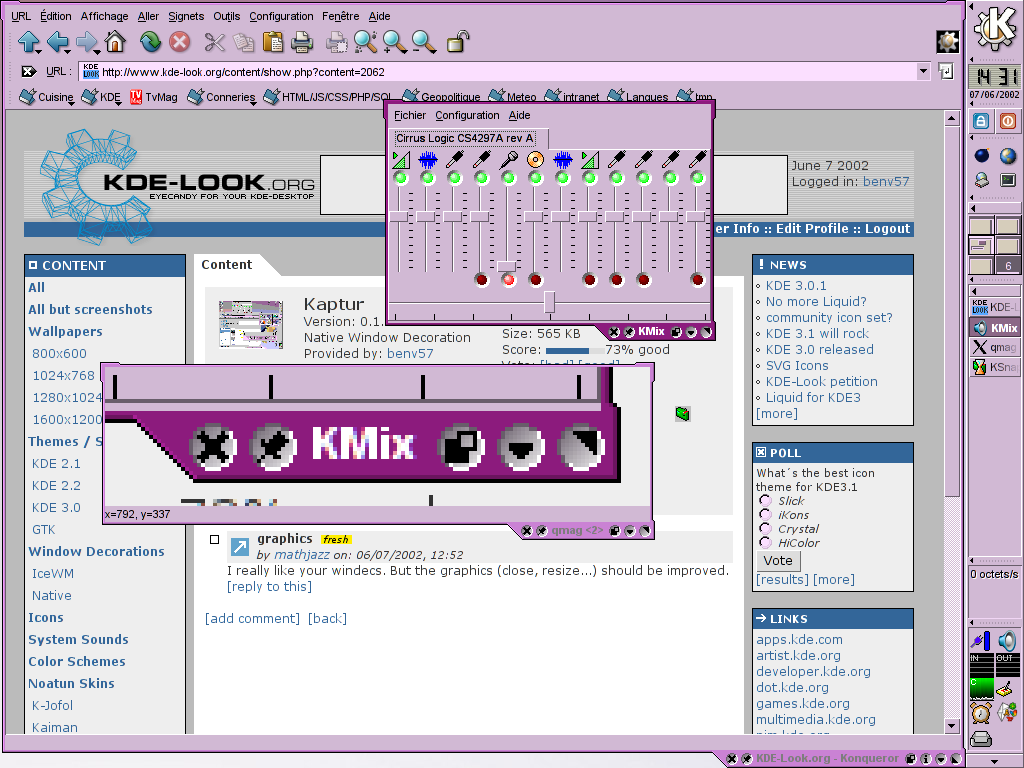Click the red logout icon in panel
Viewport: 1024px width, 768px height.
(1008, 121)
